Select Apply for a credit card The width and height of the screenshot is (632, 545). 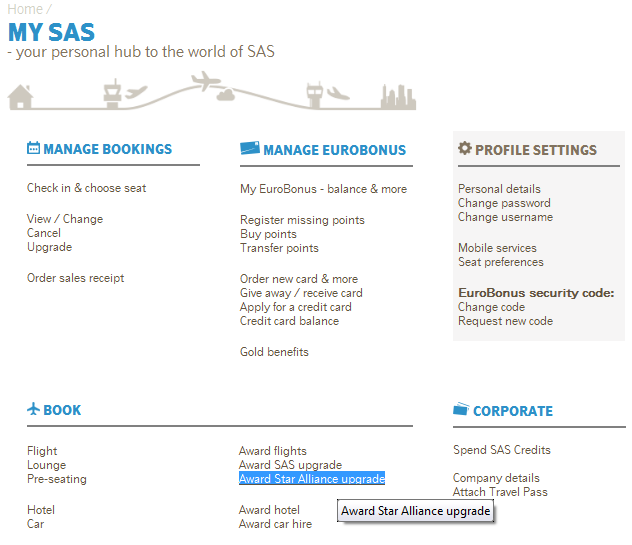point(295,307)
